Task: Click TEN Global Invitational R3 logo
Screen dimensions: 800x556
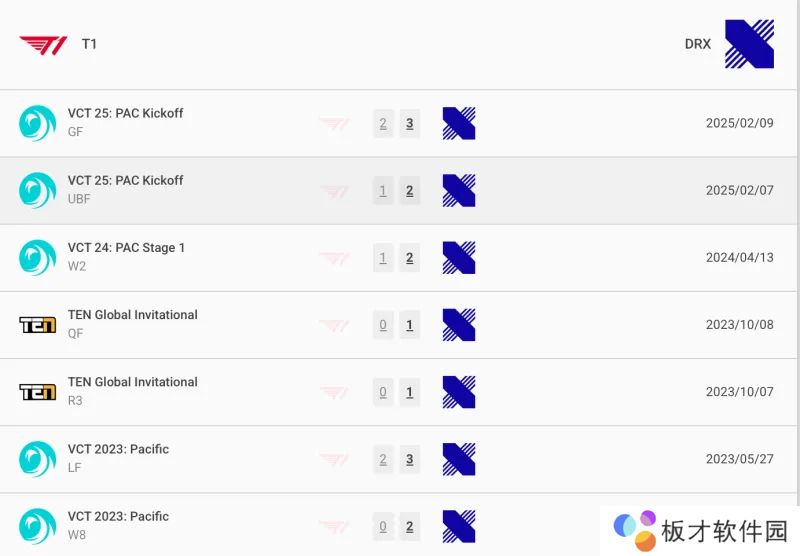Action: pyautogui.click(x=38, y=392)
